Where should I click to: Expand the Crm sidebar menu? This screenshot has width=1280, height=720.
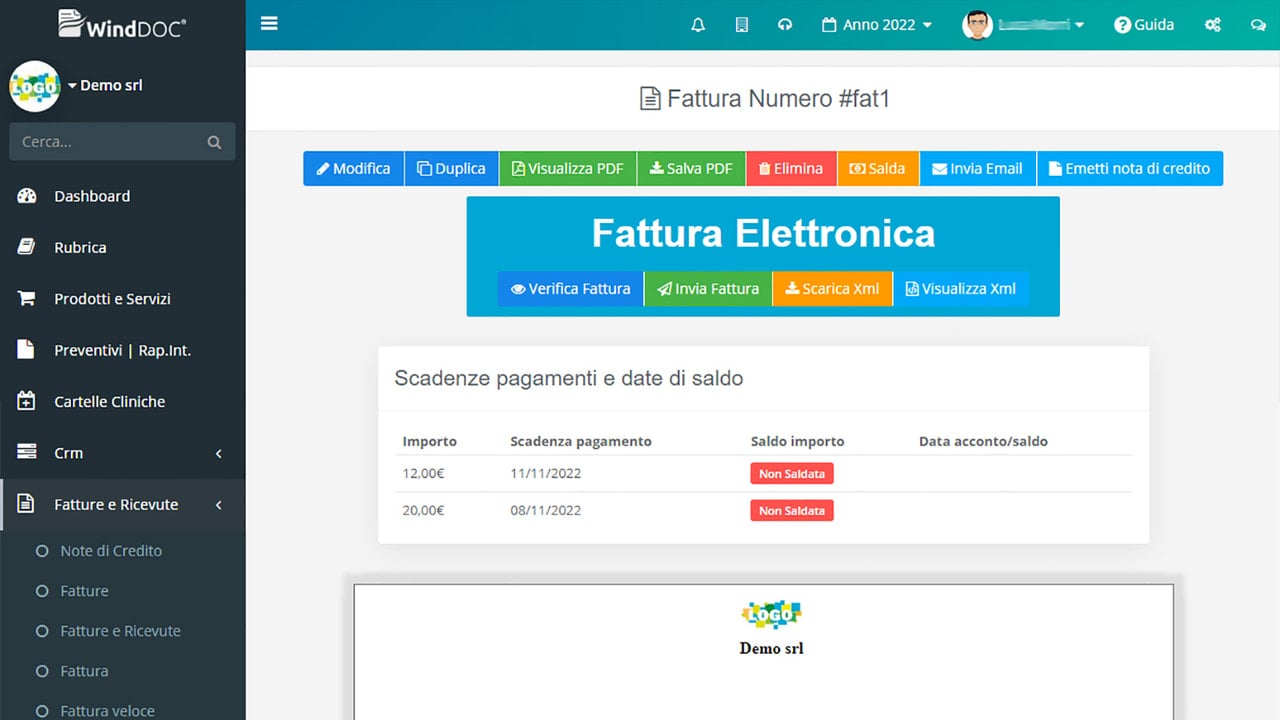click(x=122, y=453)
